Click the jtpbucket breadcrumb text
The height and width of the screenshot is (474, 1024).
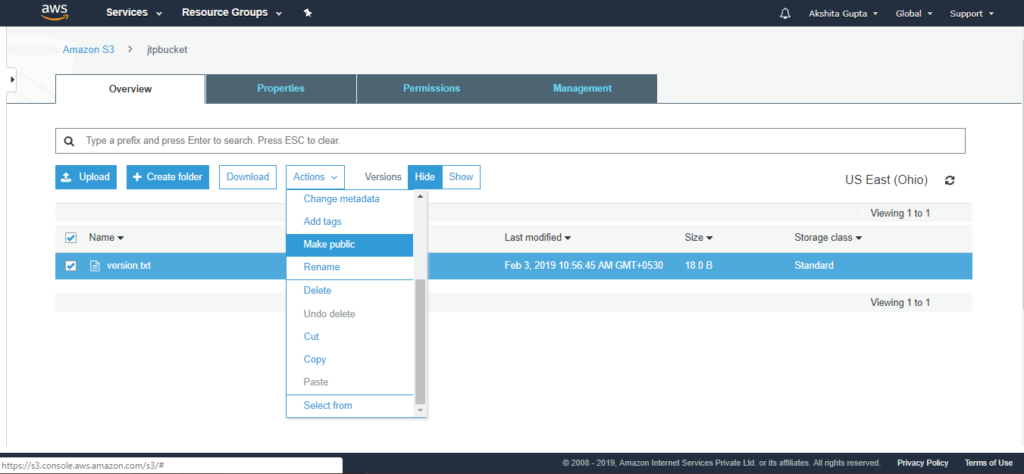click(167, 50)
